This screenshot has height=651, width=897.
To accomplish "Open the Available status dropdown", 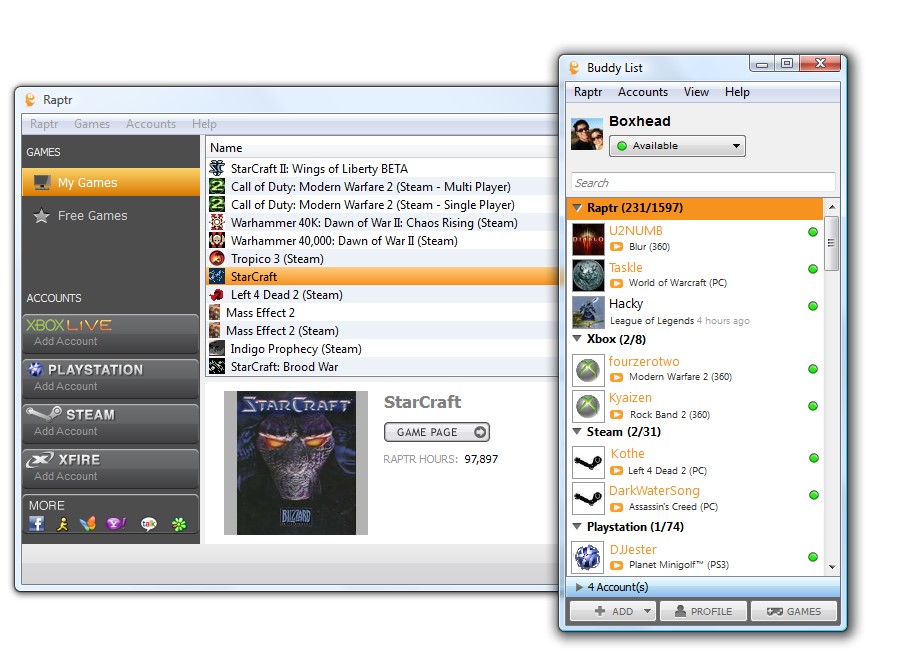I will click(x=677, y=146).
